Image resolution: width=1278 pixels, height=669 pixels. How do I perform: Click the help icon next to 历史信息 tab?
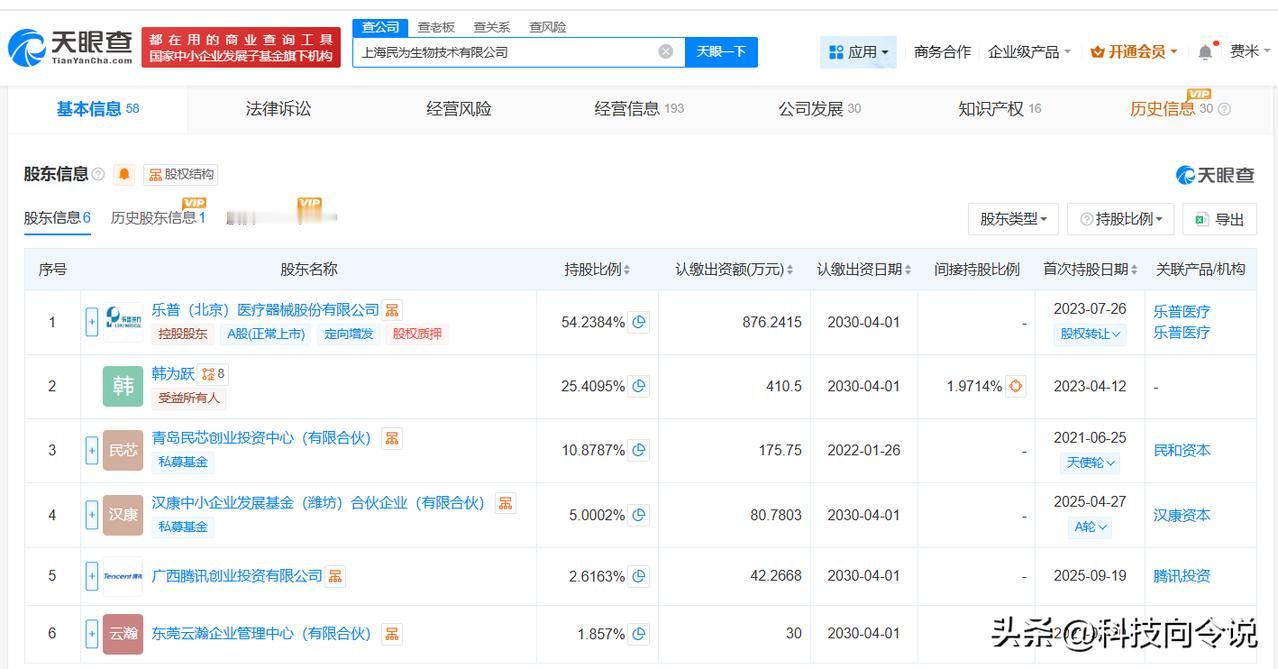(x=1224, y=109)
